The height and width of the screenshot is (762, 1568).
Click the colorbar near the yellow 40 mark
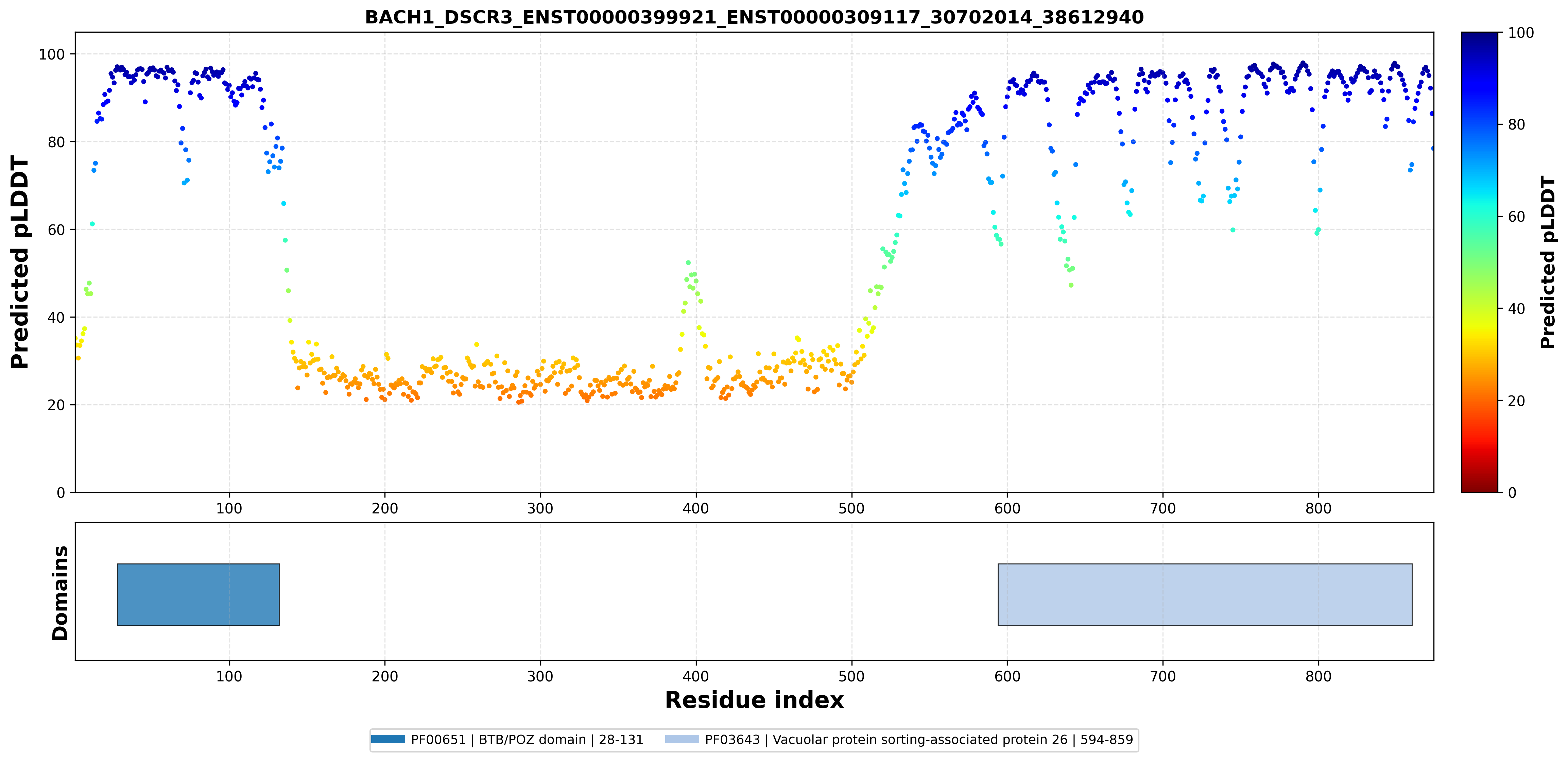[1480, 308]
